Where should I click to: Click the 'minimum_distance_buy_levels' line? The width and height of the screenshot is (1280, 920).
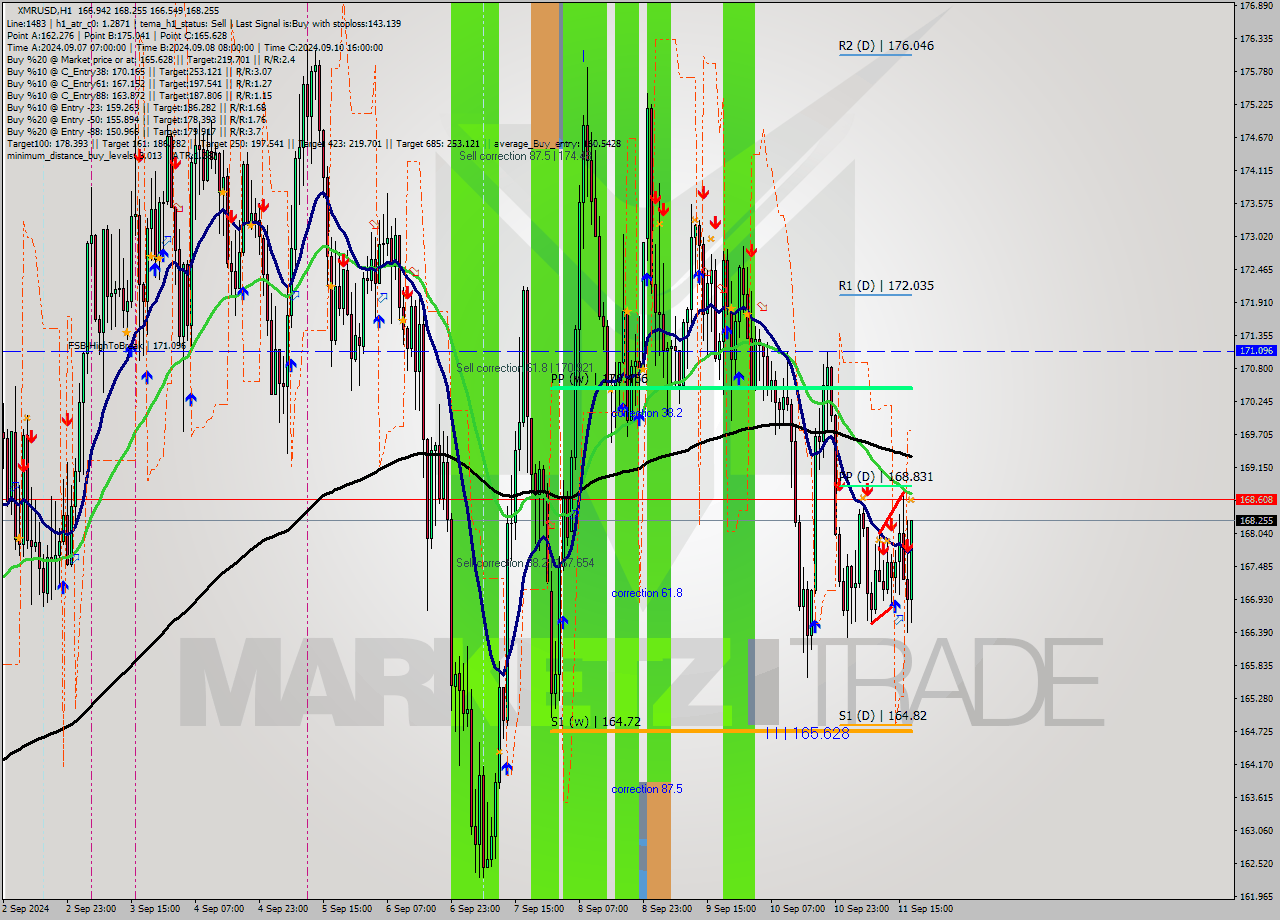112,155
